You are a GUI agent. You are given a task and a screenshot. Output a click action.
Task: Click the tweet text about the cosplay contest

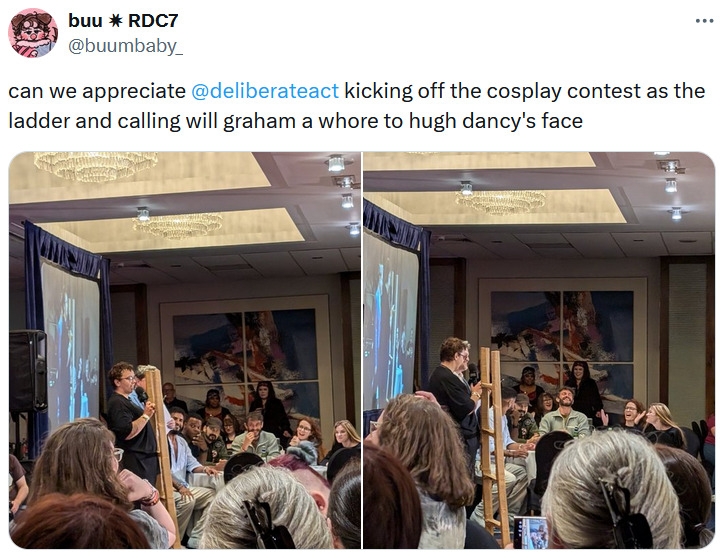coord(356,106)
